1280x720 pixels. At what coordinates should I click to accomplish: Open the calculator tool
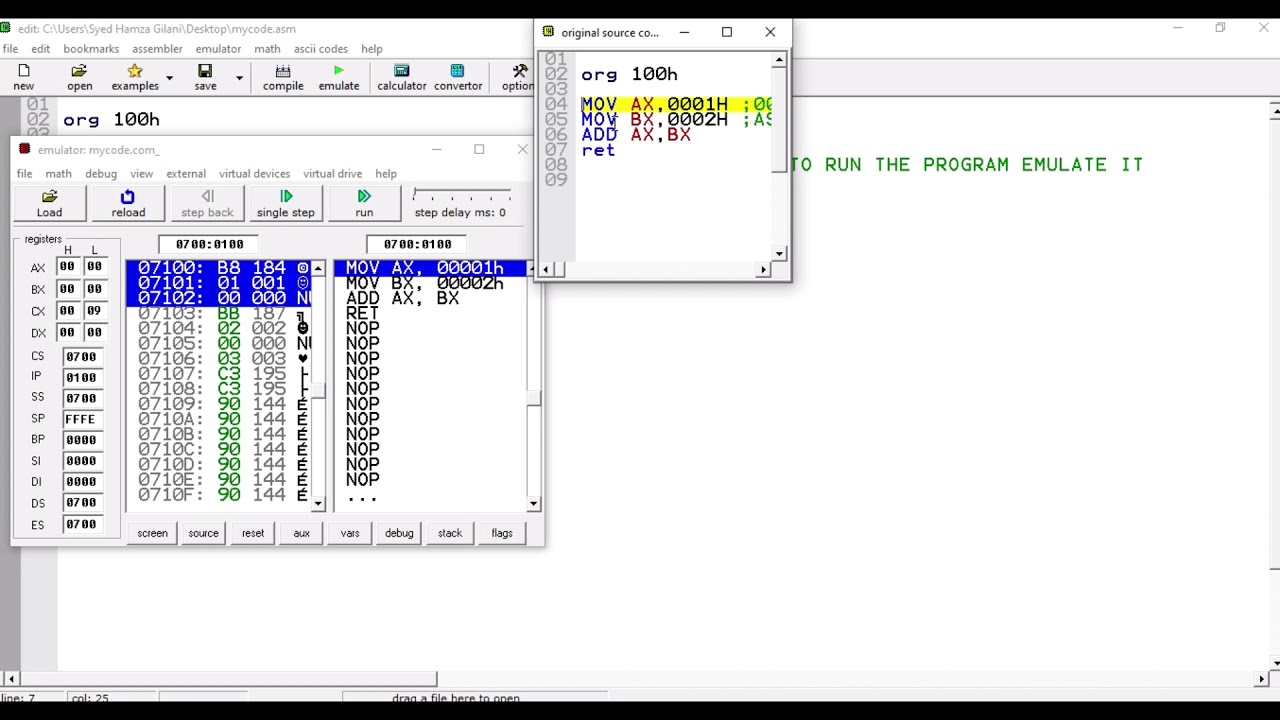pos(401,77)
